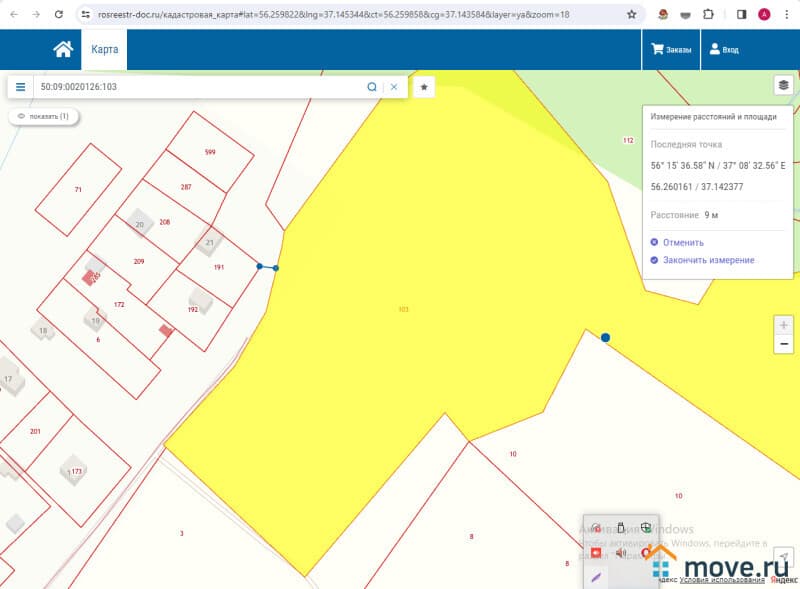Open browser extensions puzzle icon

(709, 15)
